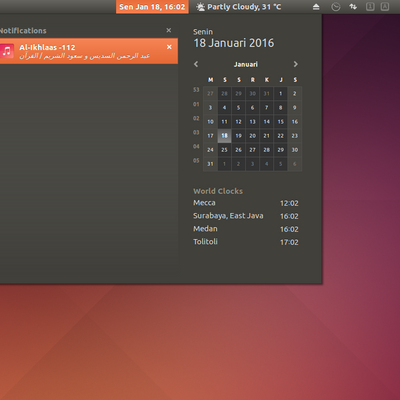
Task: Click the music note icon in Al-Ikhlaas notification
Action: (x=7, y=51)
